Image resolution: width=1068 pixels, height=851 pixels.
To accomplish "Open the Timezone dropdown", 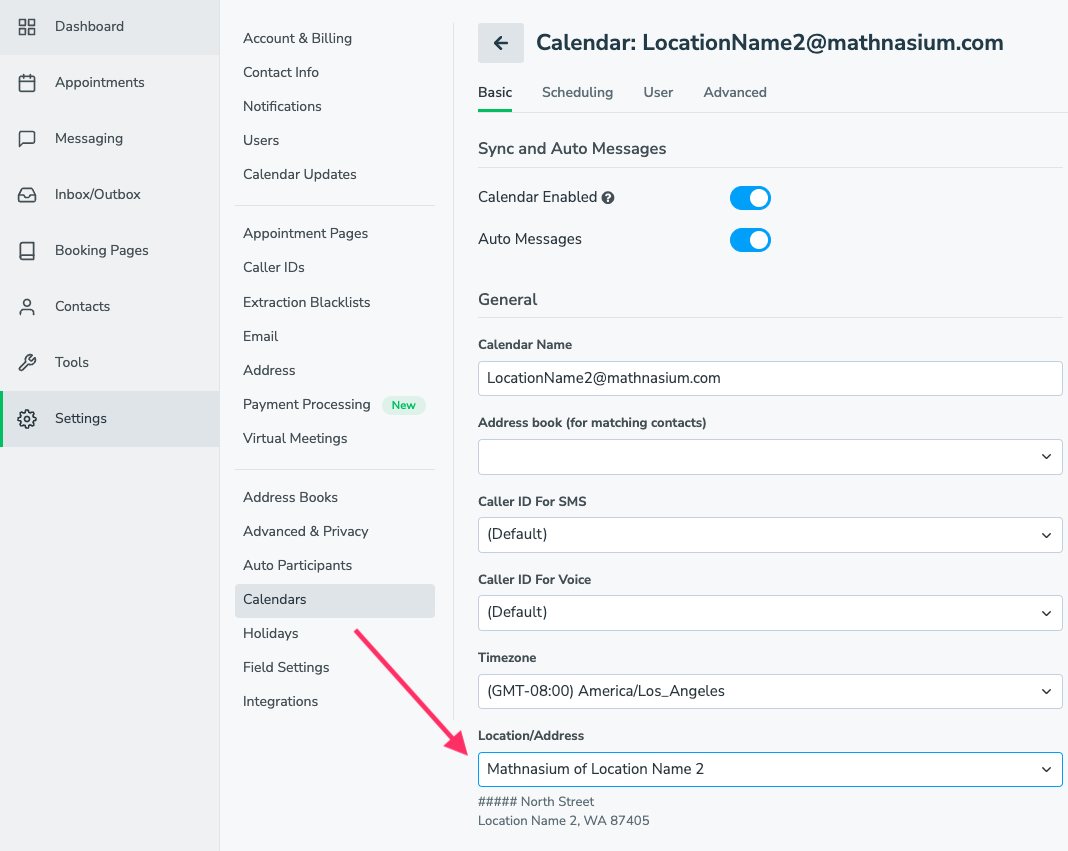I will 770,691.
